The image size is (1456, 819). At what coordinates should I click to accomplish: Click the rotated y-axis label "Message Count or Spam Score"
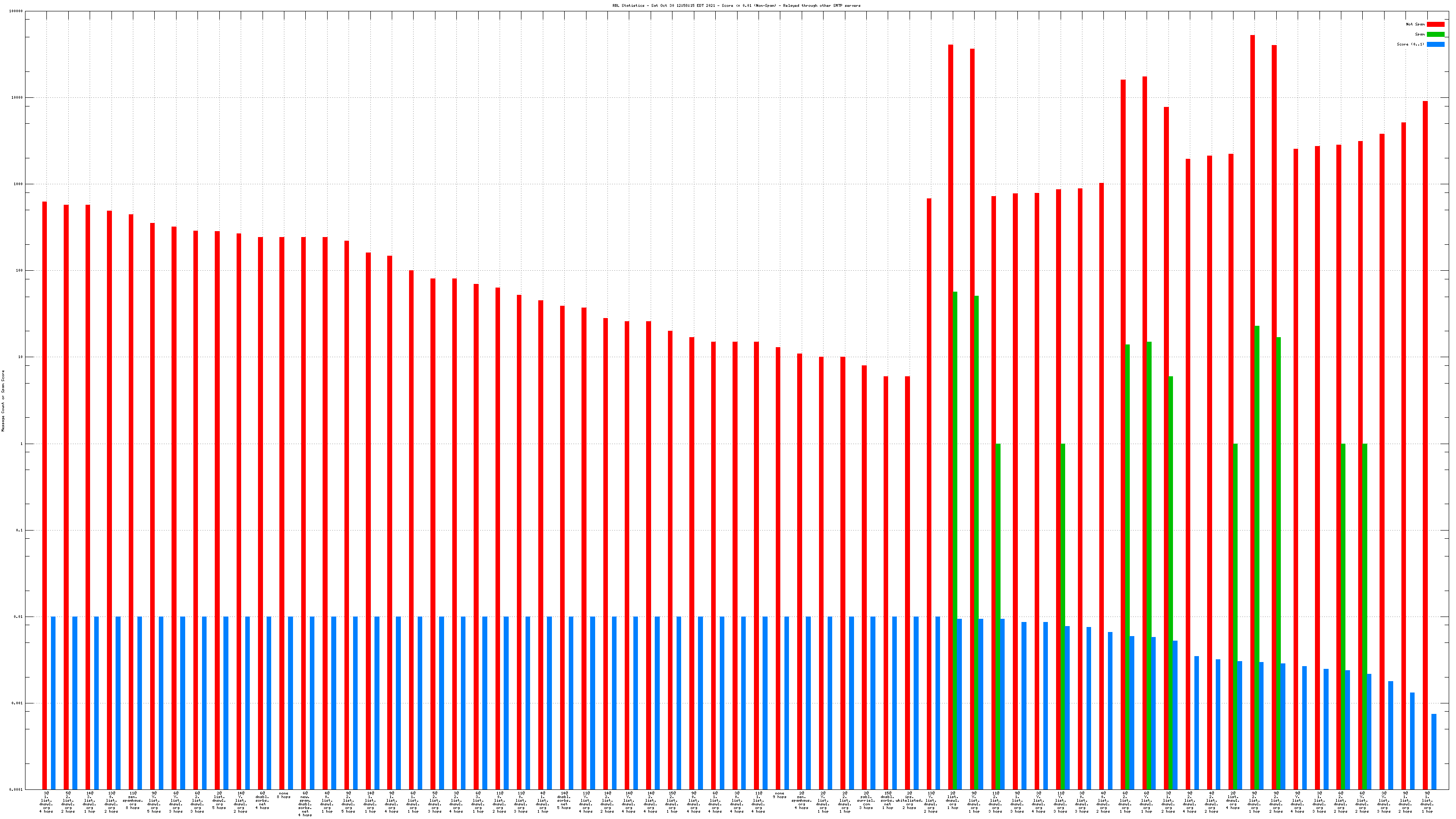click(x=3, y=401)
